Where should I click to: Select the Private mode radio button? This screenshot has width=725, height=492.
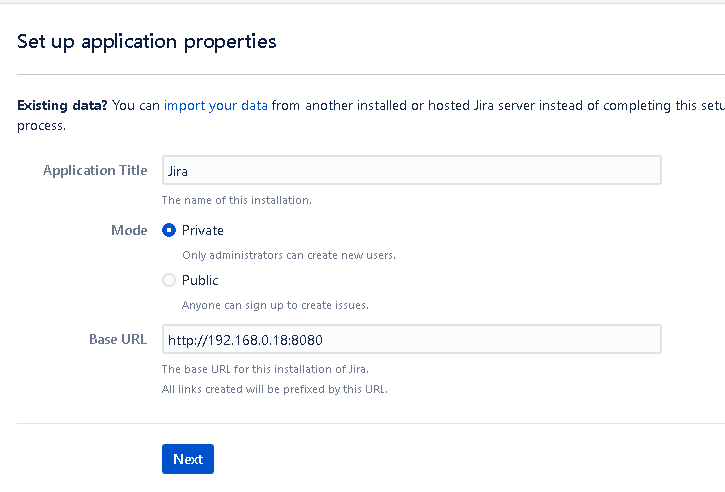coord(169,230)
